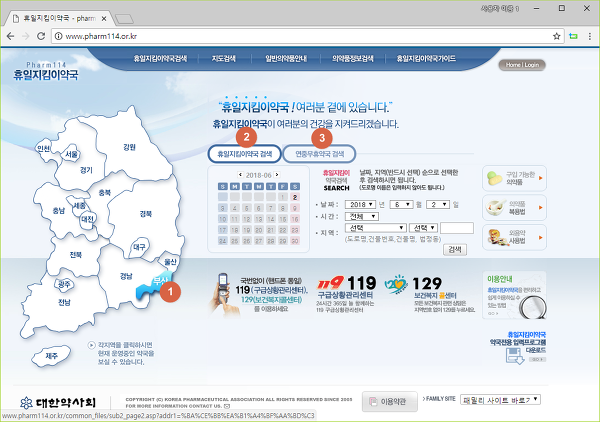Close the 휴일지킴이약국 browser tab

point(104,18)
